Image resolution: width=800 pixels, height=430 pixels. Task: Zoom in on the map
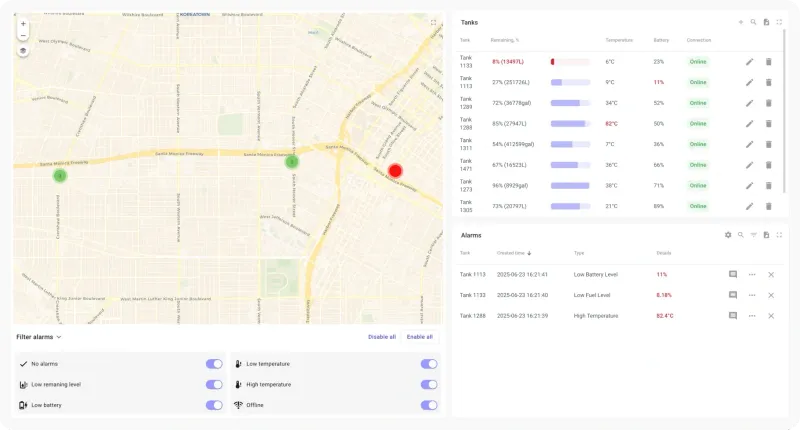[23, 23]
